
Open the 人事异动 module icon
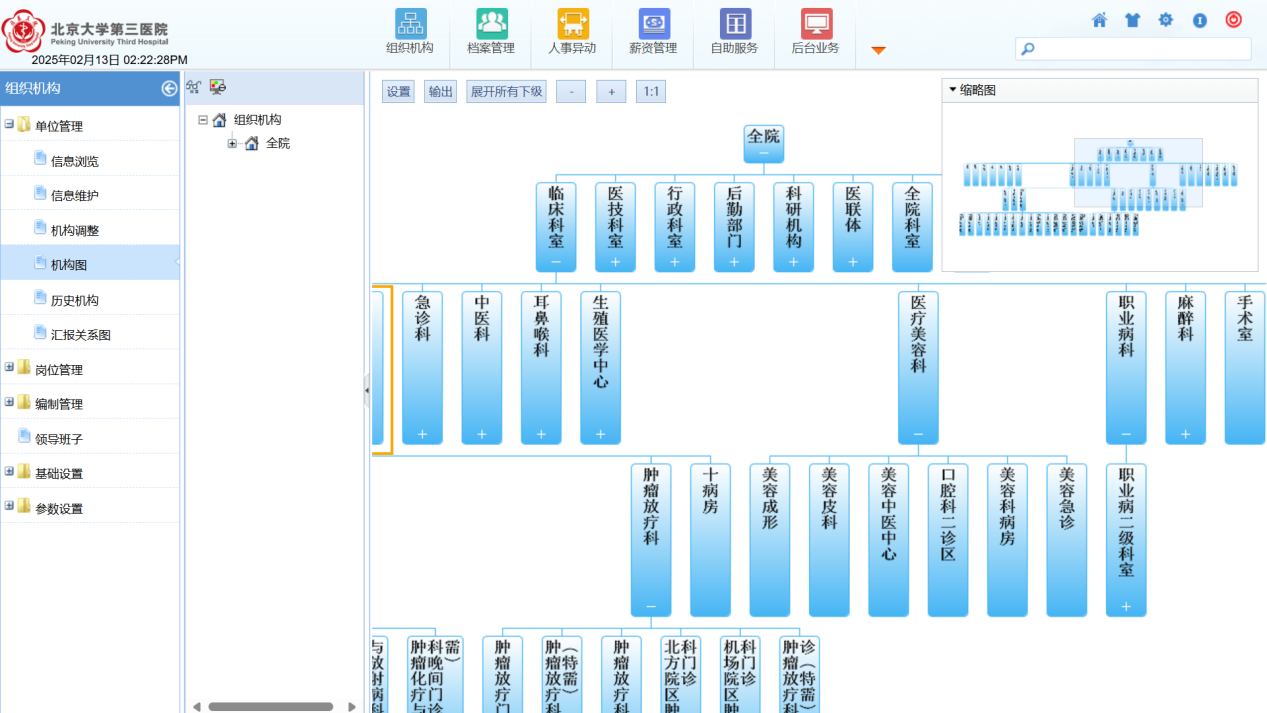572,24
